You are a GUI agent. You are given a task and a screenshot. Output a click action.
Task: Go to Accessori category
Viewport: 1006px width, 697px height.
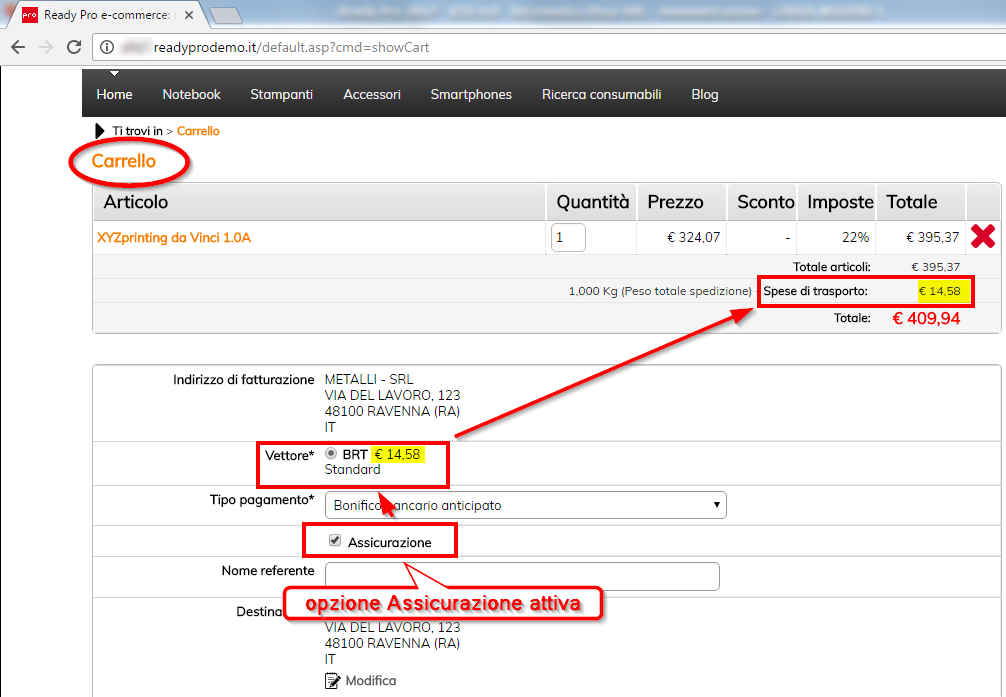point(372,94)
